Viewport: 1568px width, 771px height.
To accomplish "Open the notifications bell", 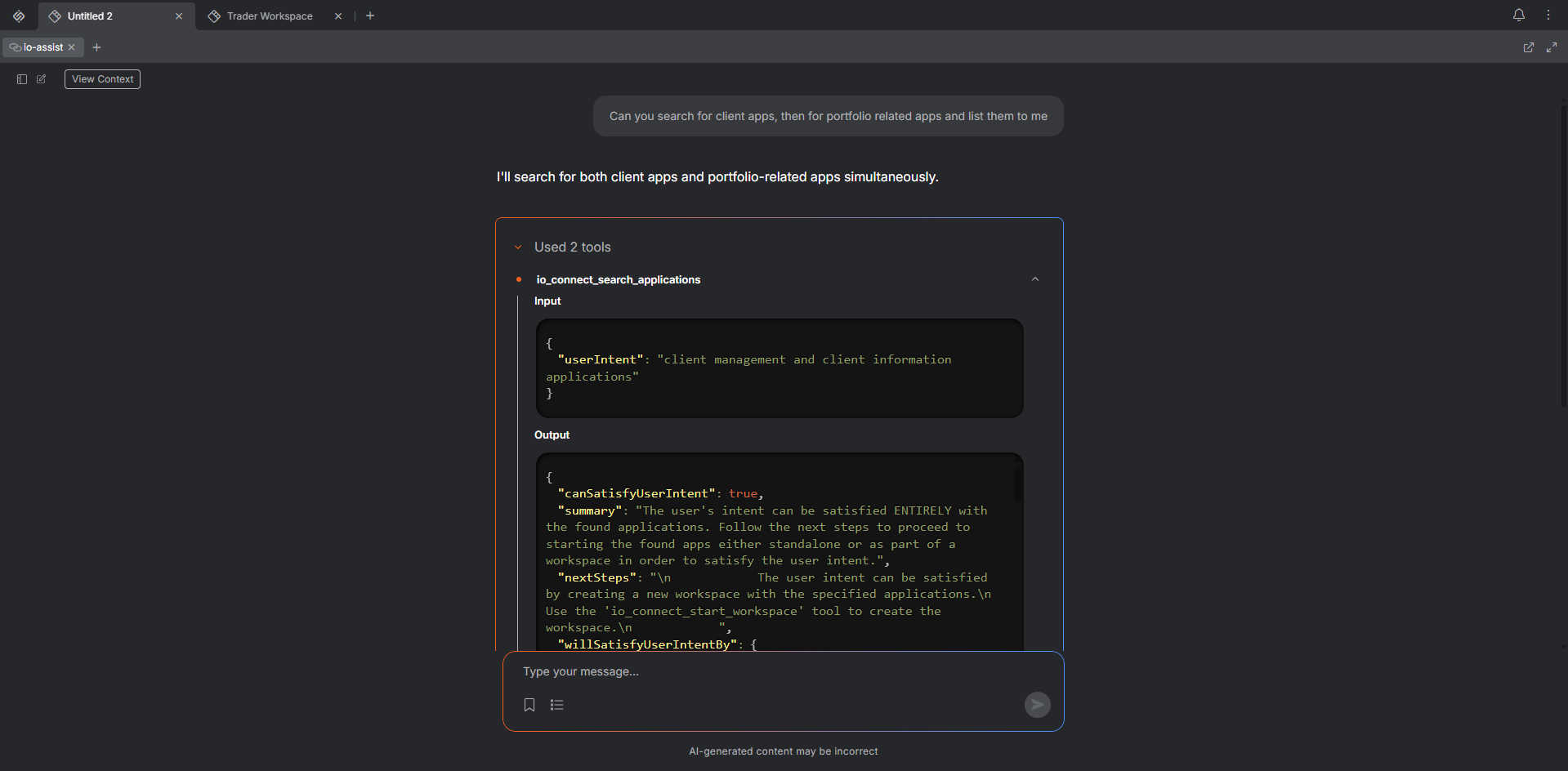I will click(1519, 15).
